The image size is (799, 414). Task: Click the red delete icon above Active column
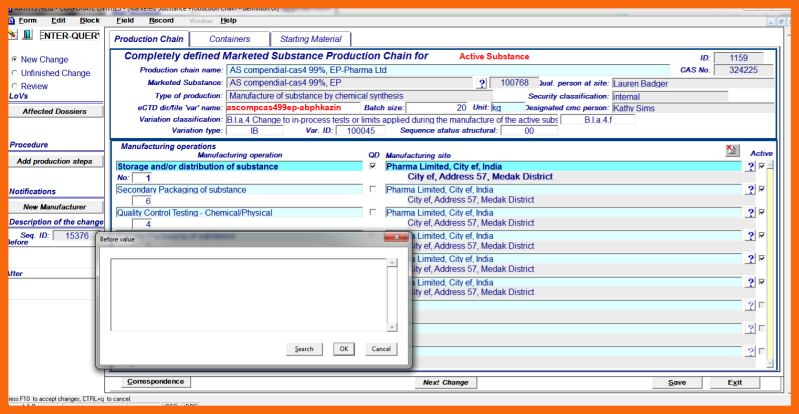pyautogui.click(x=731, y=150)
